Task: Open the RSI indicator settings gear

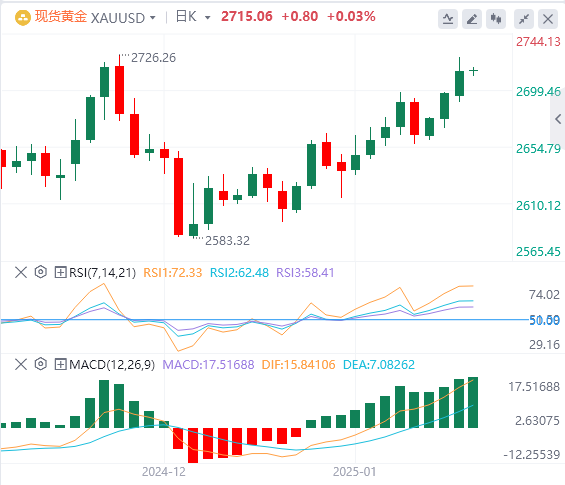Action: [x=41, y=272]
